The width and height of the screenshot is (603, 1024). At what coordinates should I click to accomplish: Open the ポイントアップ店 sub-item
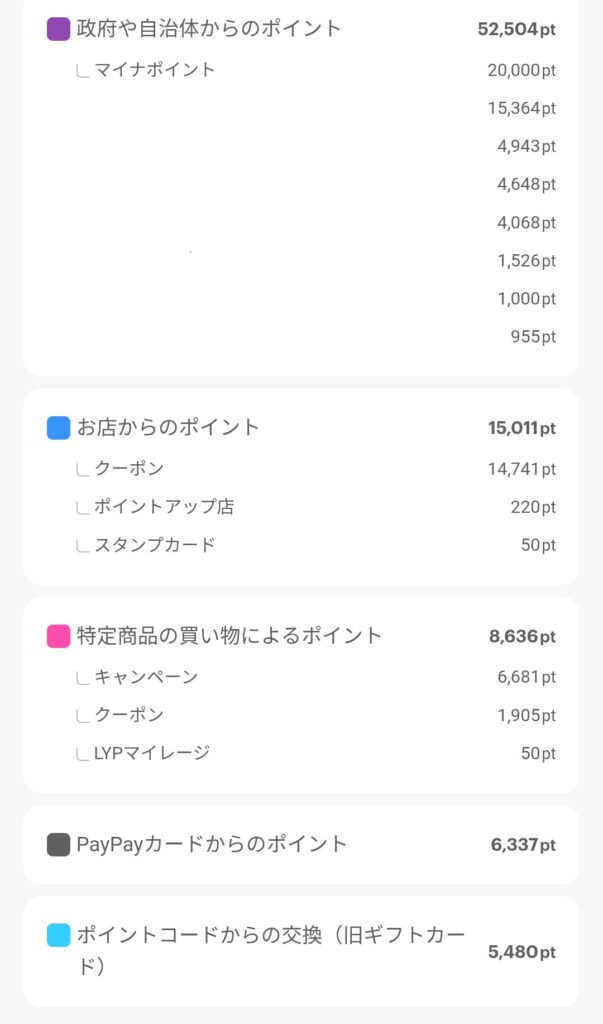point(164,507)
